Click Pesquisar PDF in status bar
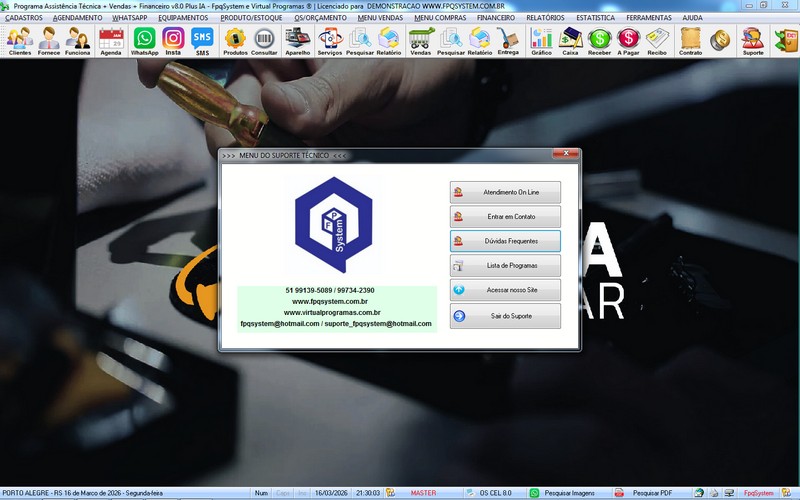Screen dimensions: 800x500 (x=652, y=493)
